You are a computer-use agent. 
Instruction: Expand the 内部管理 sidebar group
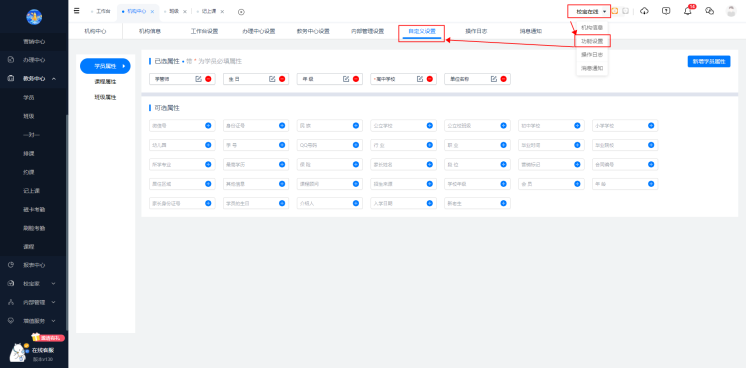pos(53,302)
